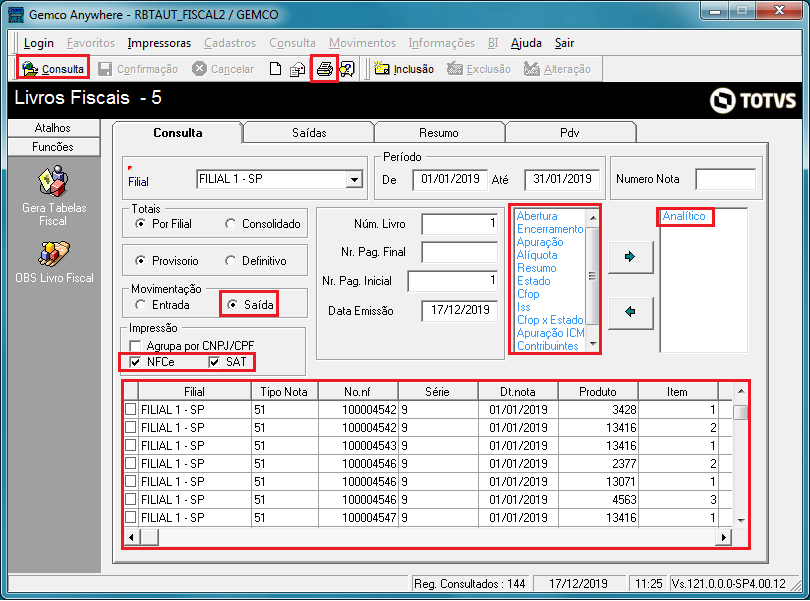Screen dimensions: 810x601
Task: Click the Atalhos sidebar button
Action: [x=54, y=128]
